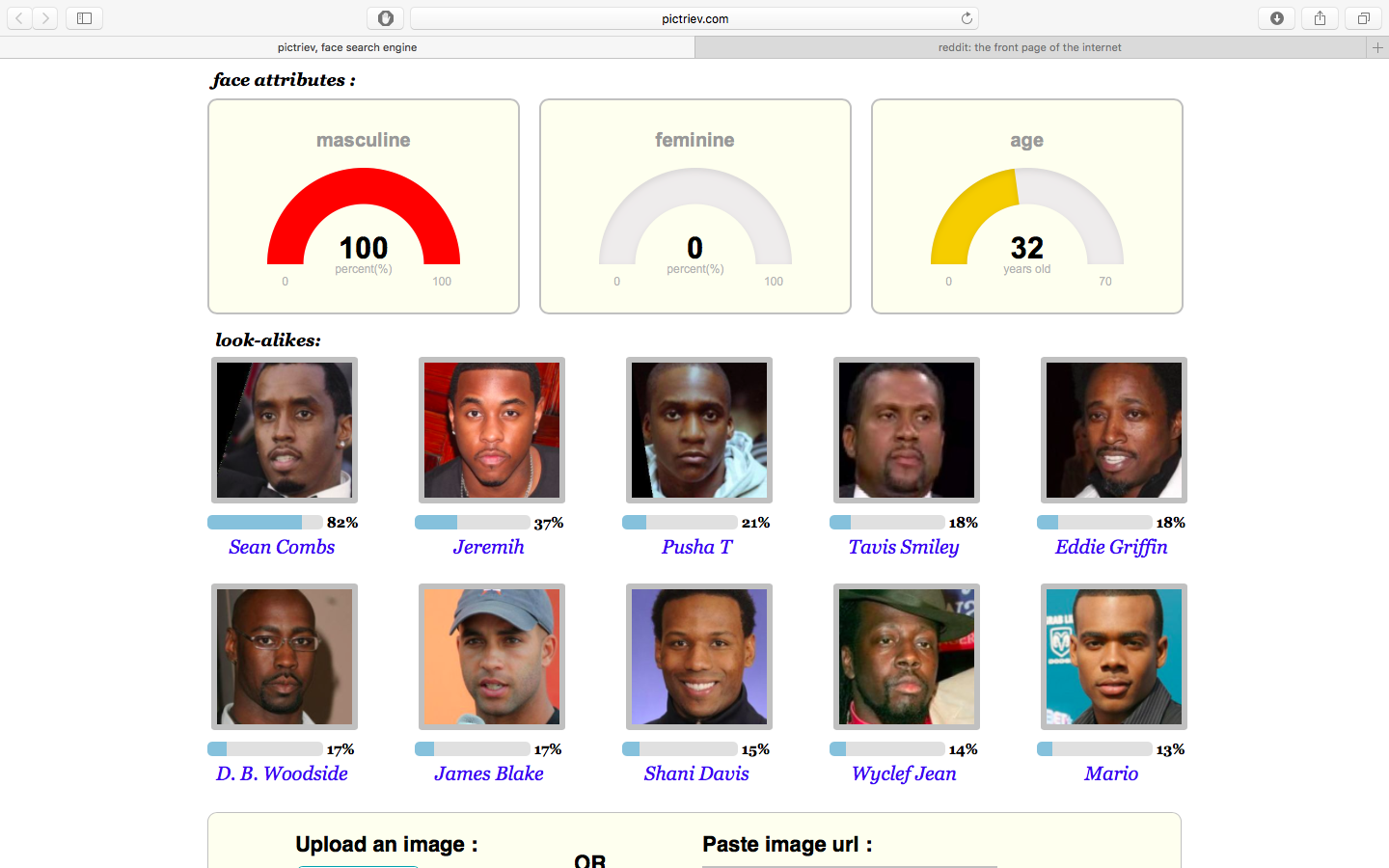
Task: Open the Sean Combs link
Action: tap(282, 547)
